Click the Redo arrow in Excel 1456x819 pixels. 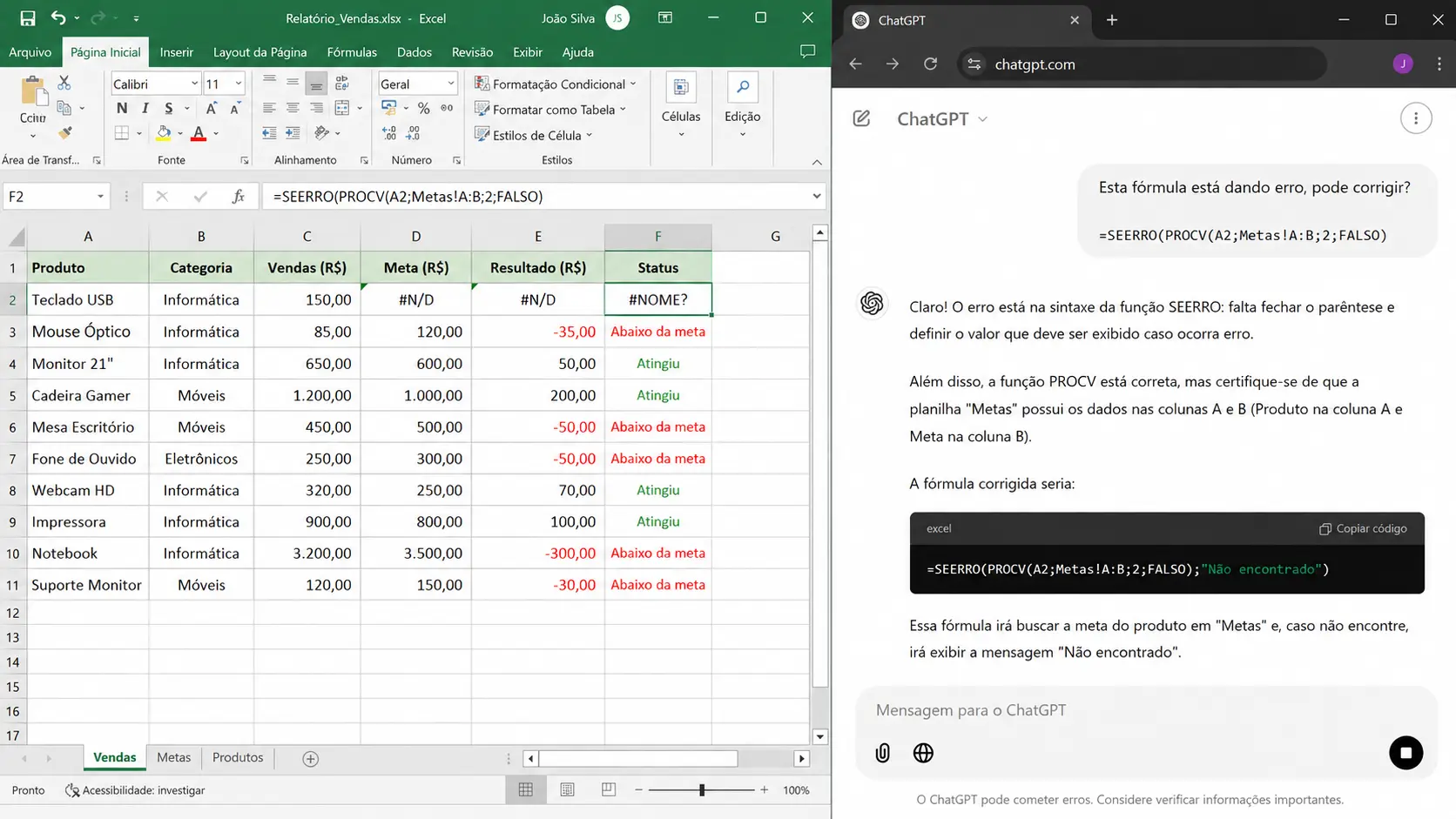pyautogui.click(x=98, y=18)
